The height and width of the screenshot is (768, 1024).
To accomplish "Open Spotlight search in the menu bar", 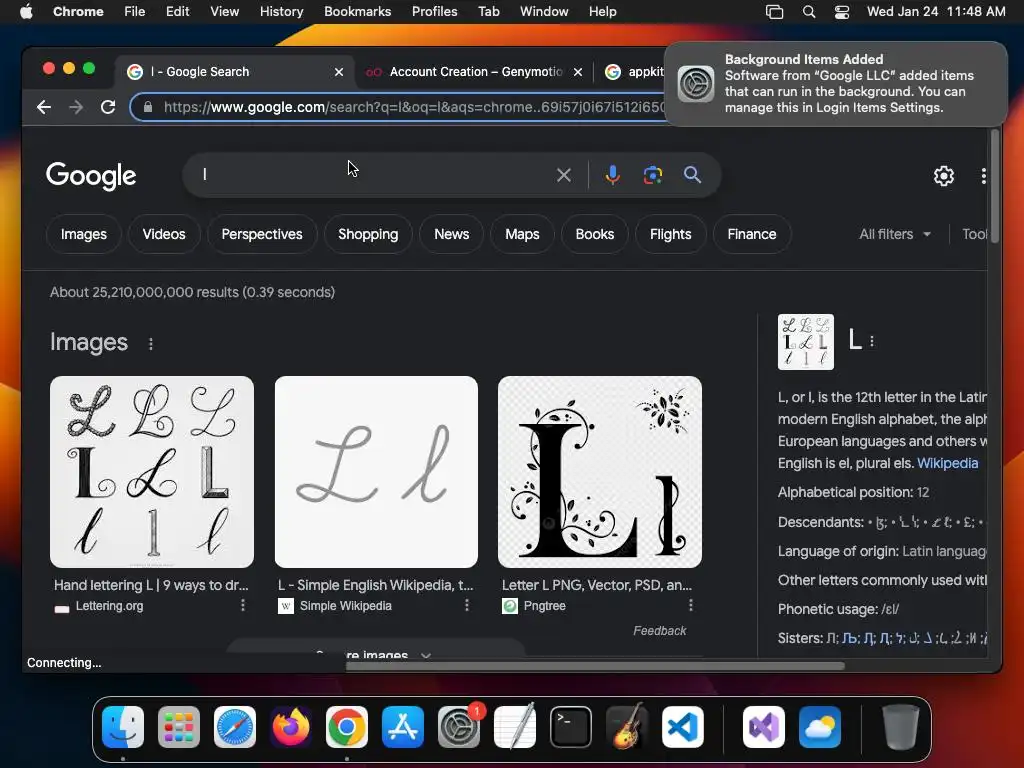I will pyautogui.click(x=808, y=12).
